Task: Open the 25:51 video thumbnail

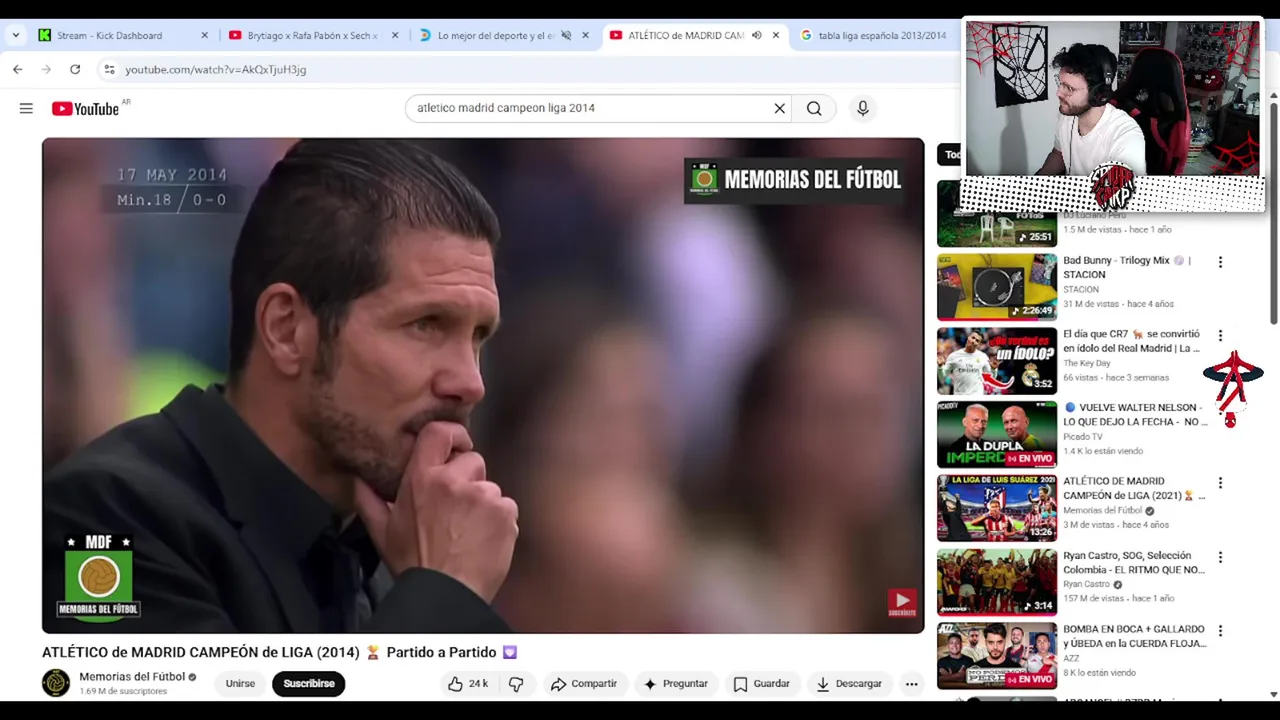Action: [997, 214]
